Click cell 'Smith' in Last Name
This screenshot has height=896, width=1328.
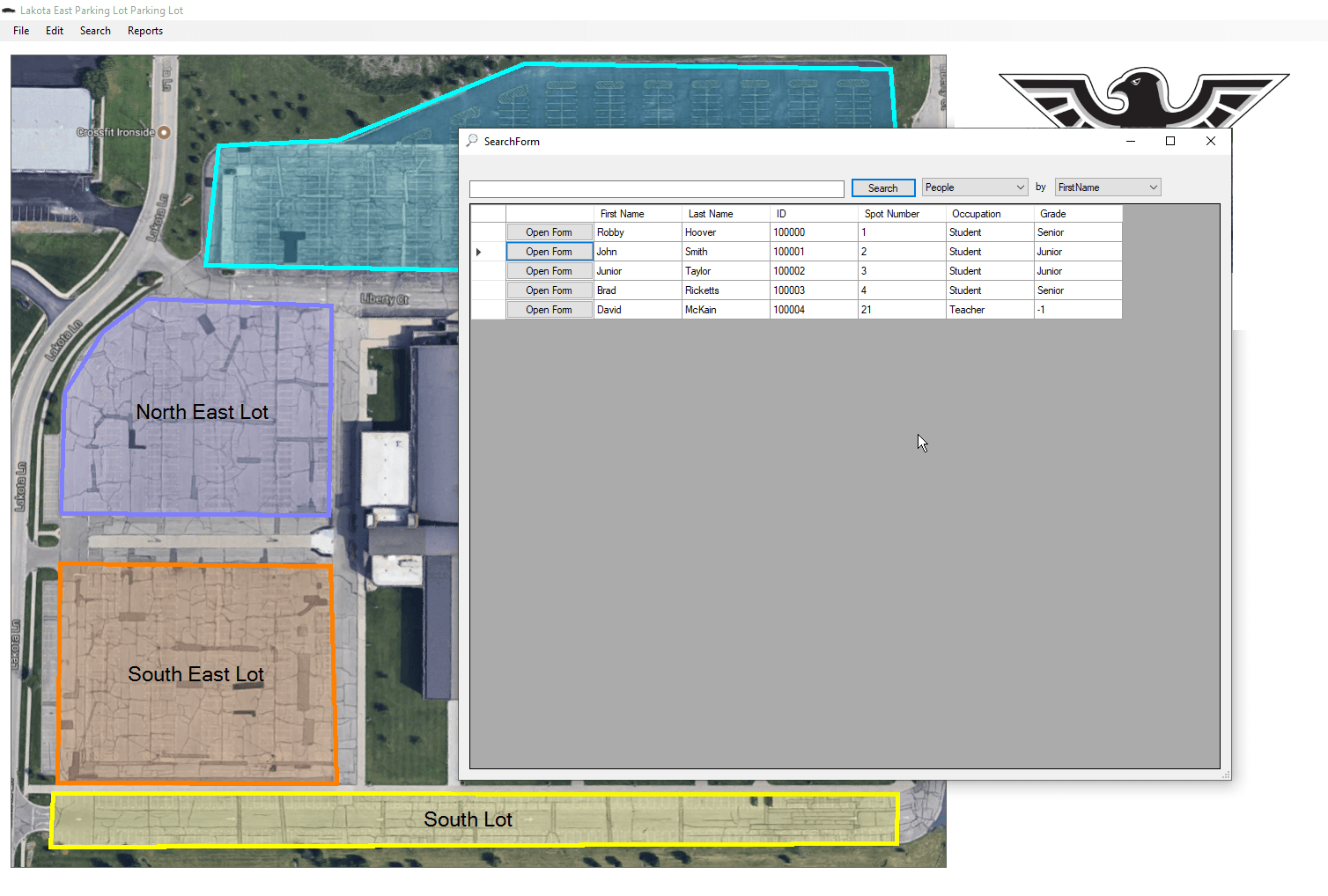[726, 252]
